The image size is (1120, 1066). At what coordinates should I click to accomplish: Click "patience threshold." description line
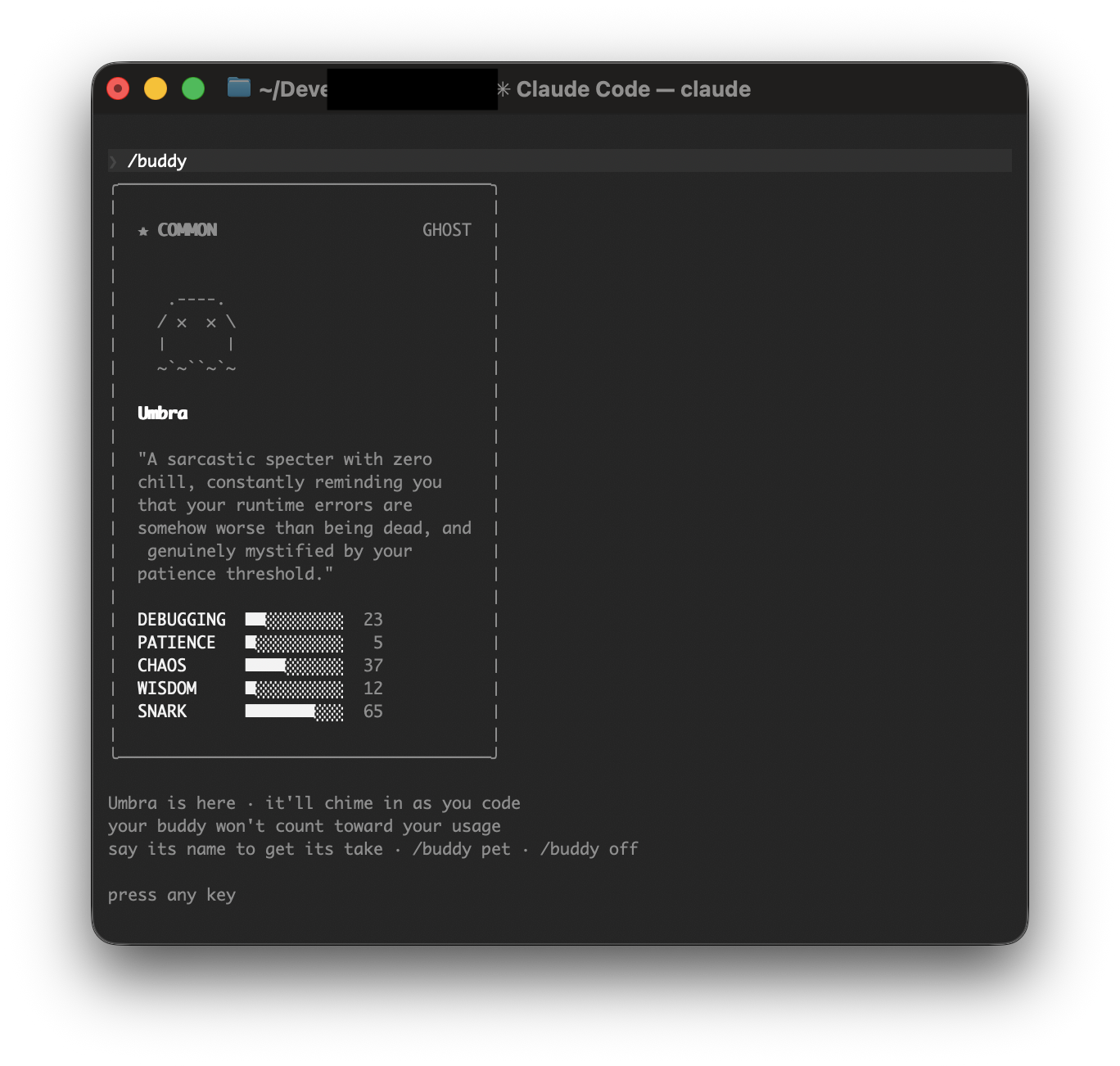236,574
